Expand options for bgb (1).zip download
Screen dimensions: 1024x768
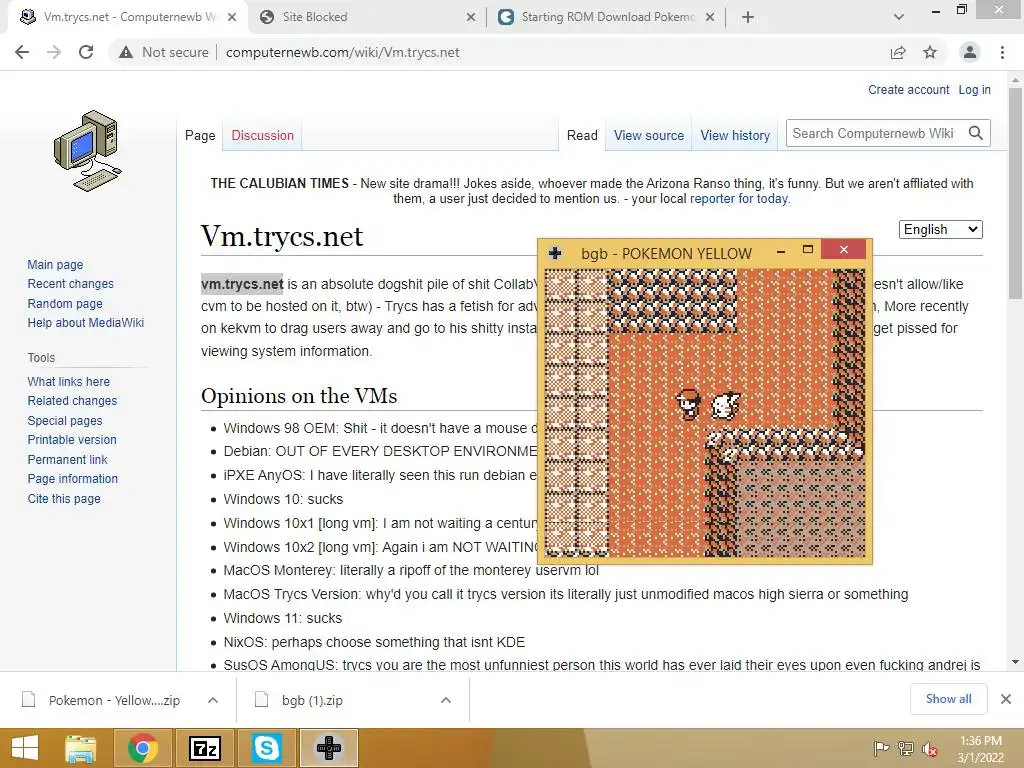(446, 700)
